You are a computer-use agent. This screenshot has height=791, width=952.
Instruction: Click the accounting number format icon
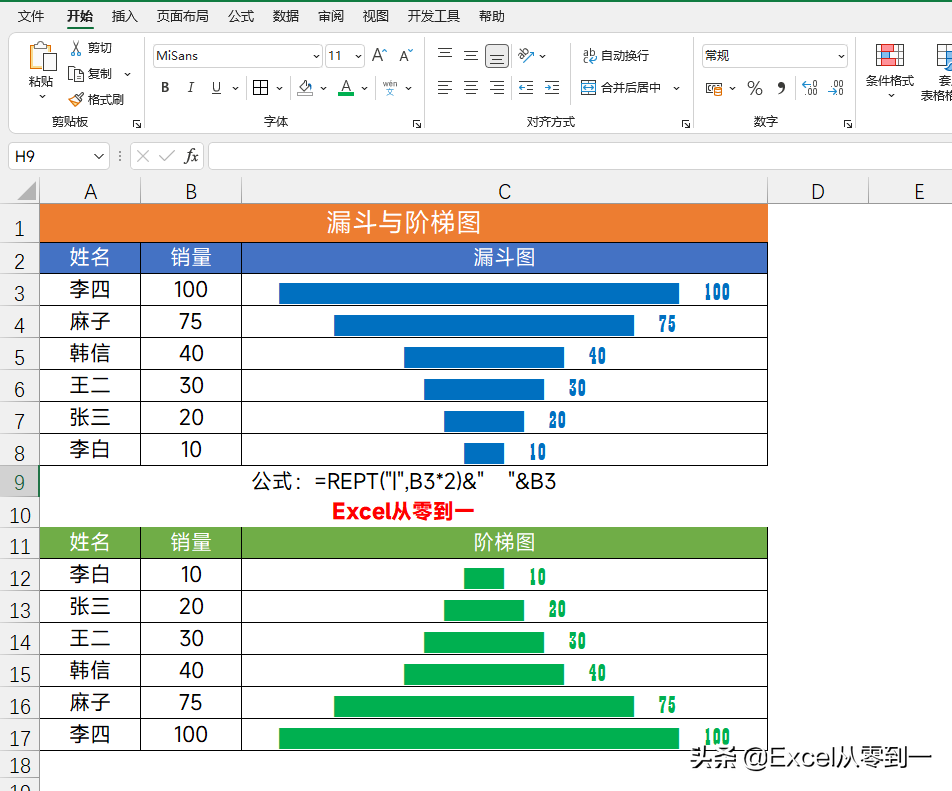714,89
